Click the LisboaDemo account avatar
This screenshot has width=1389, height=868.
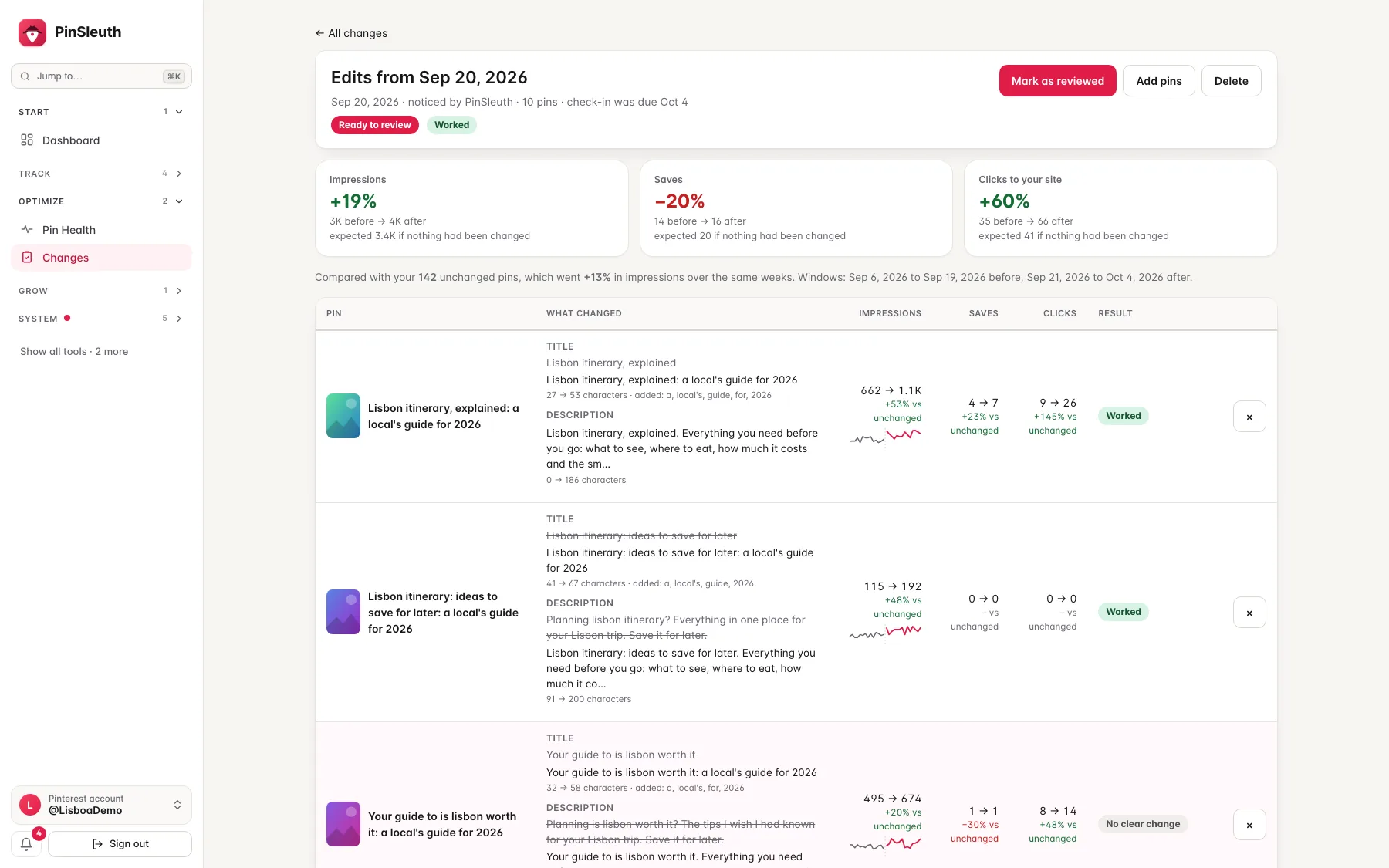[30, 805]
